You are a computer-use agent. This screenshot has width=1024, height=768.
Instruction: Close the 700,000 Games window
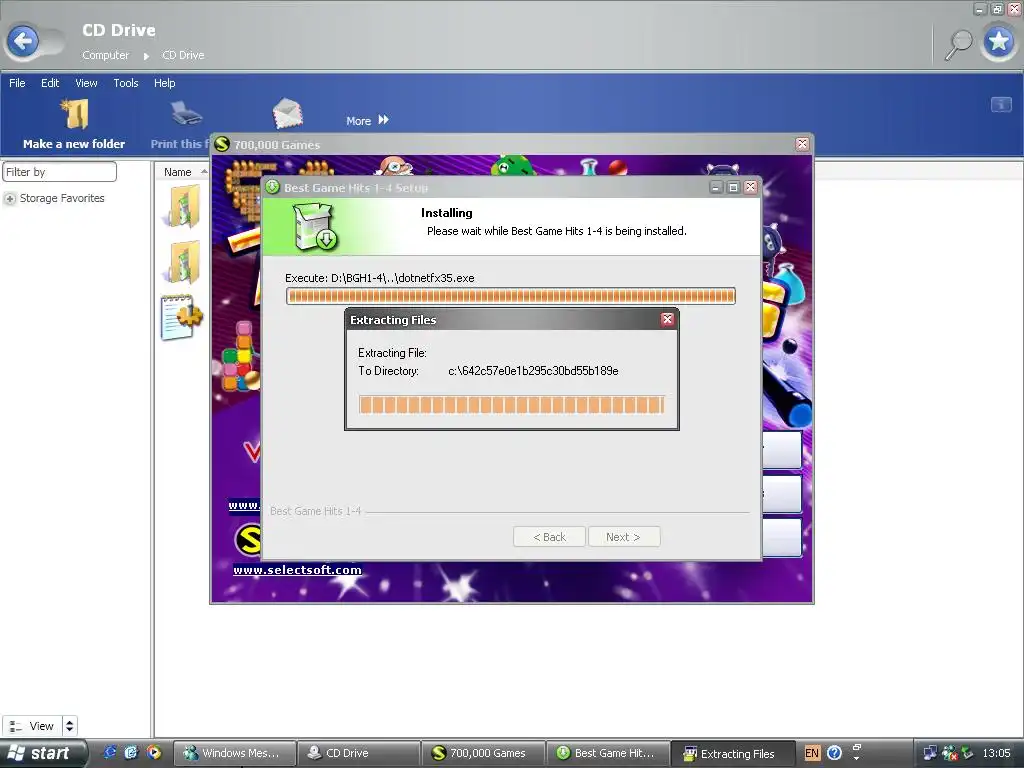pyautogui.click(x=802, y=144)
